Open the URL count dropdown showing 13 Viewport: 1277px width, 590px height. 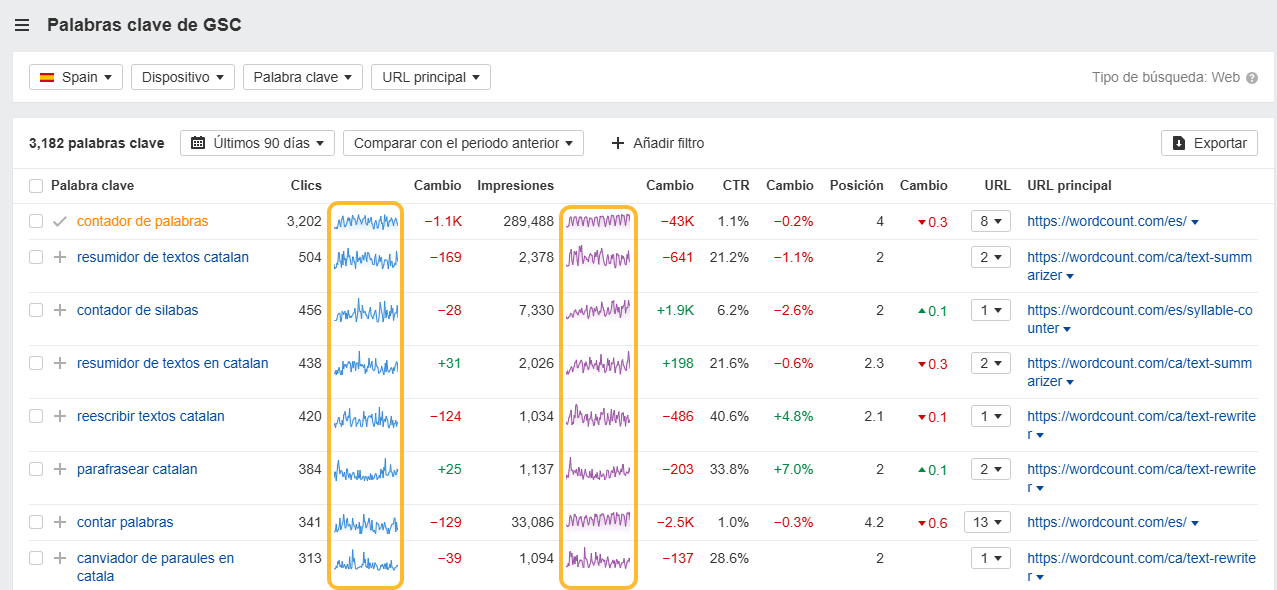coord(987,522)
